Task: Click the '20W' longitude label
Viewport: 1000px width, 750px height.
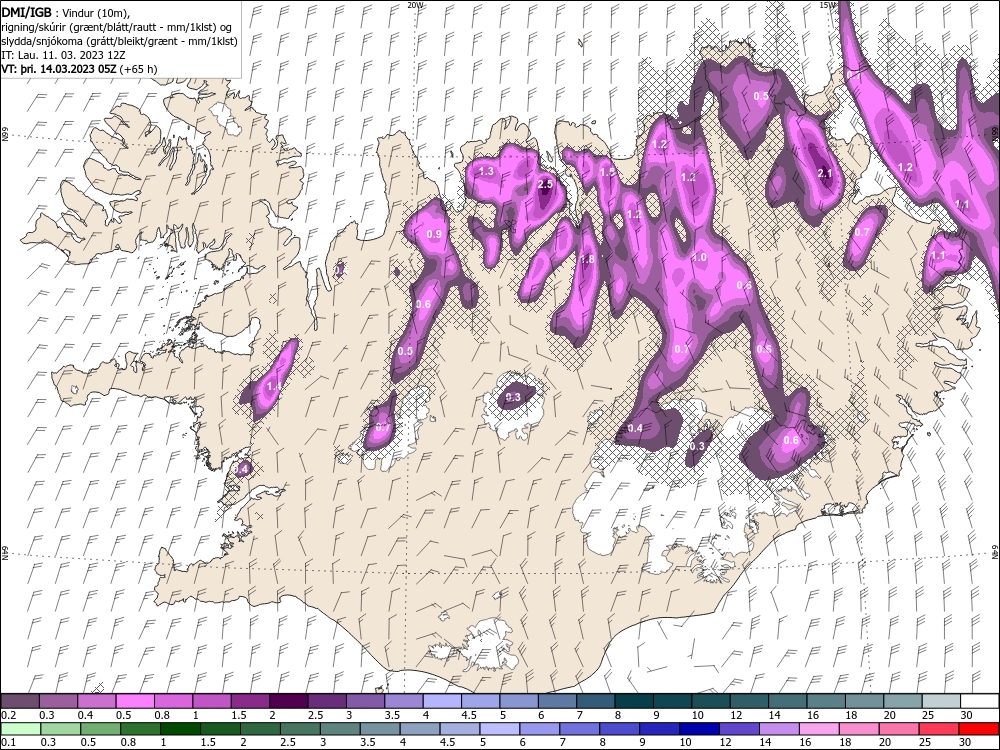Action: [415, 4]
